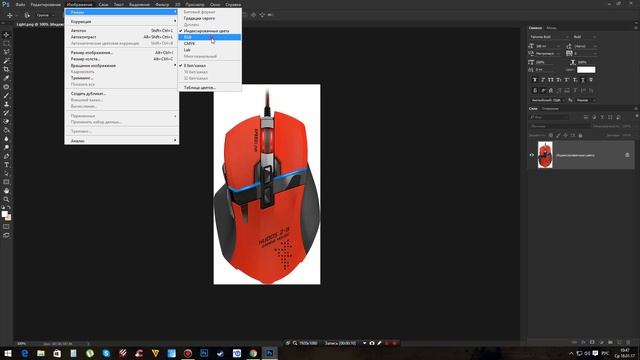Toggle Lock All for the layer

(x=580, y=135)
